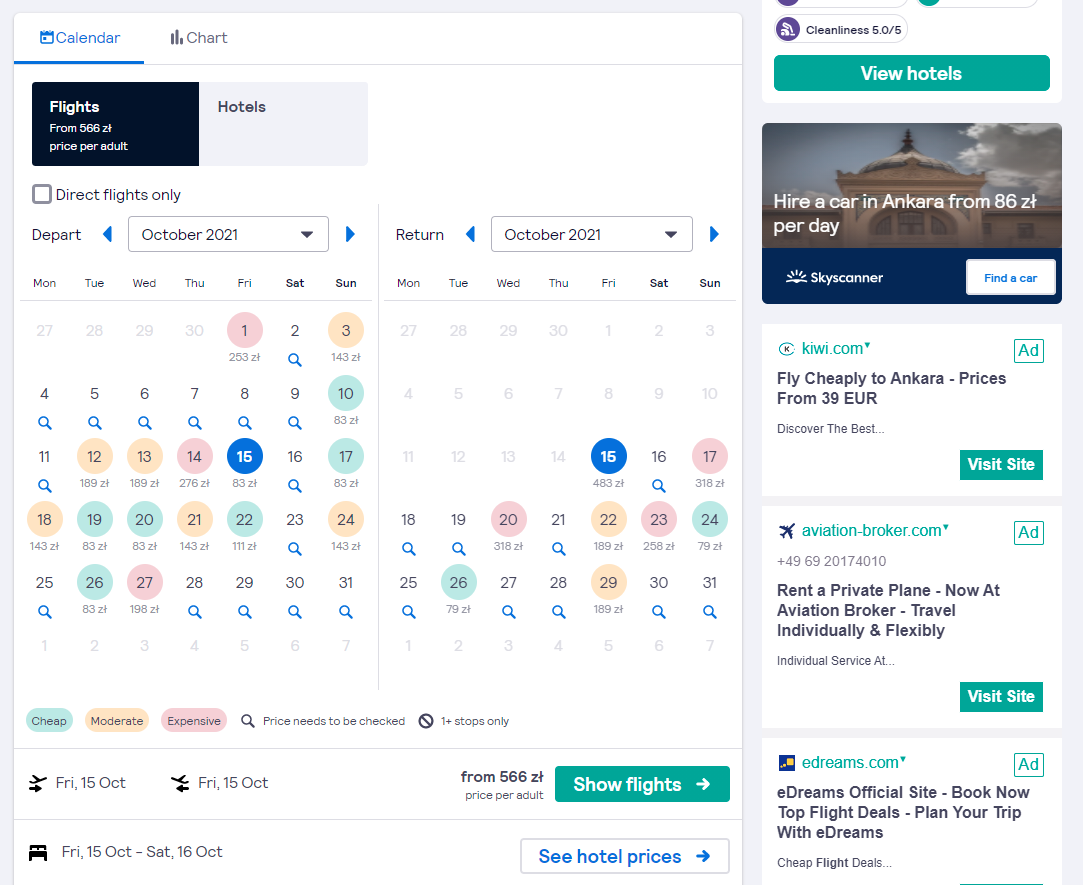Check price for return Mon 25 October
This screenshot has width=1083, height=885.
coord(408,611)
